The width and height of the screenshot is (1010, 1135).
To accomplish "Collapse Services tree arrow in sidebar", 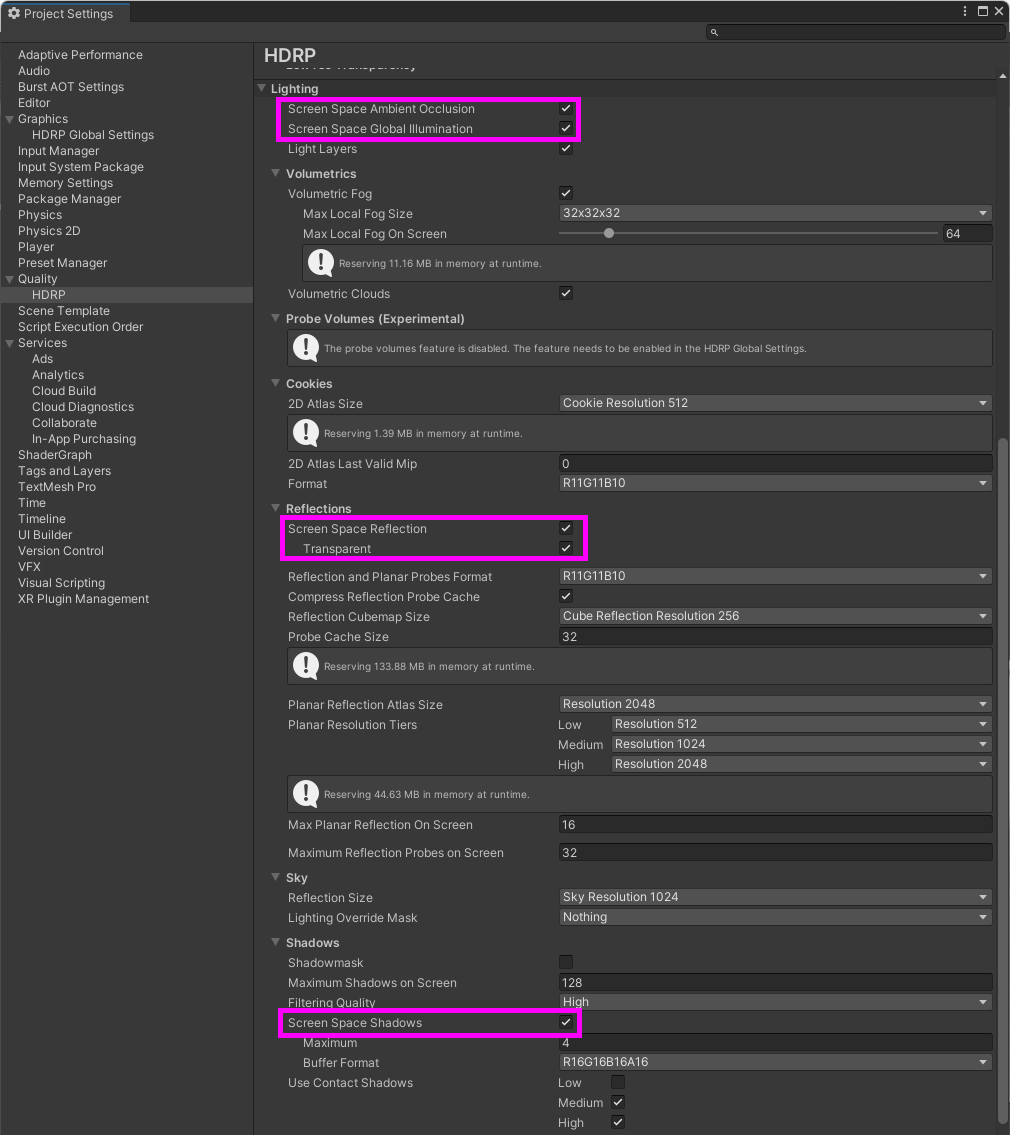I will (x=9, y=343).
